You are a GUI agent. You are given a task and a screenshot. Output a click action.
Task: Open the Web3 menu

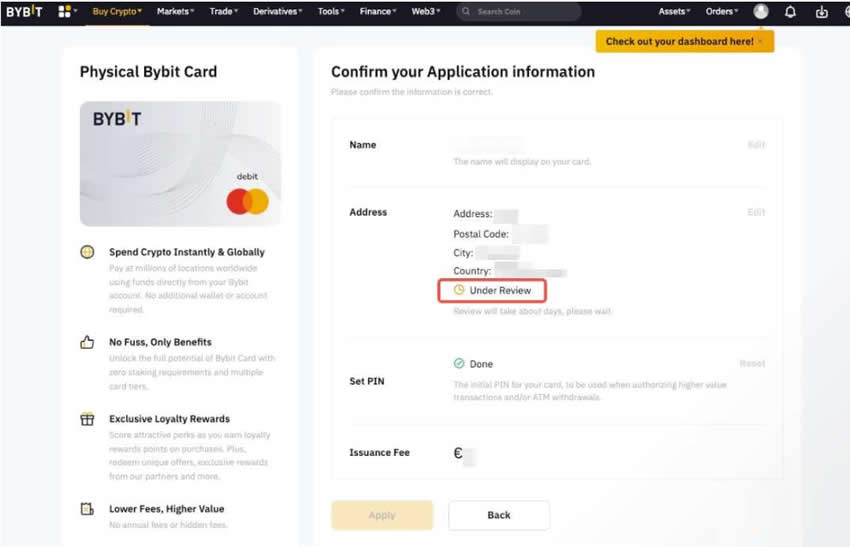coord(427,12)
